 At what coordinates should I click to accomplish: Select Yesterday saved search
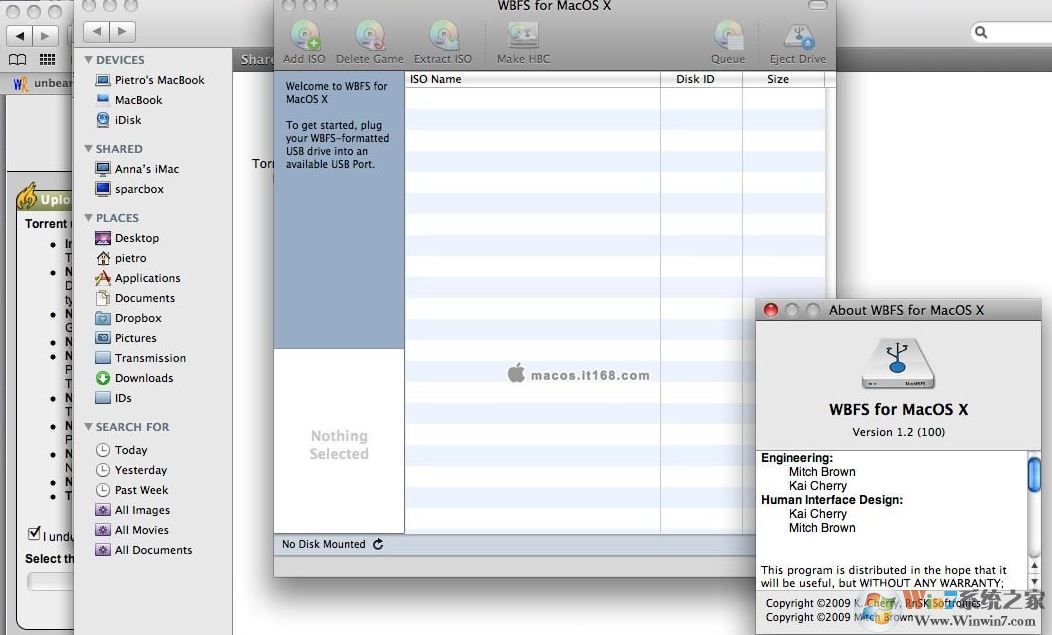[131, 471]
